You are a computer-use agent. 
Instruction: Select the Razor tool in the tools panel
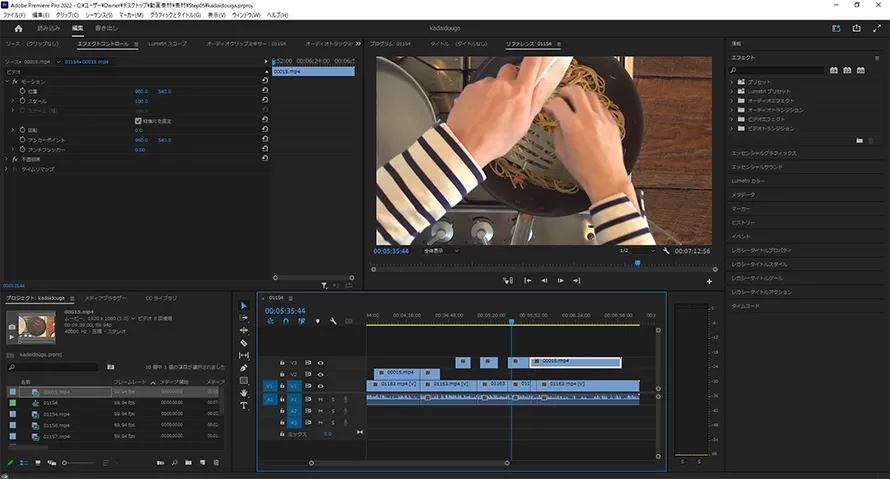pyautogui.click(x=244, y=342)
